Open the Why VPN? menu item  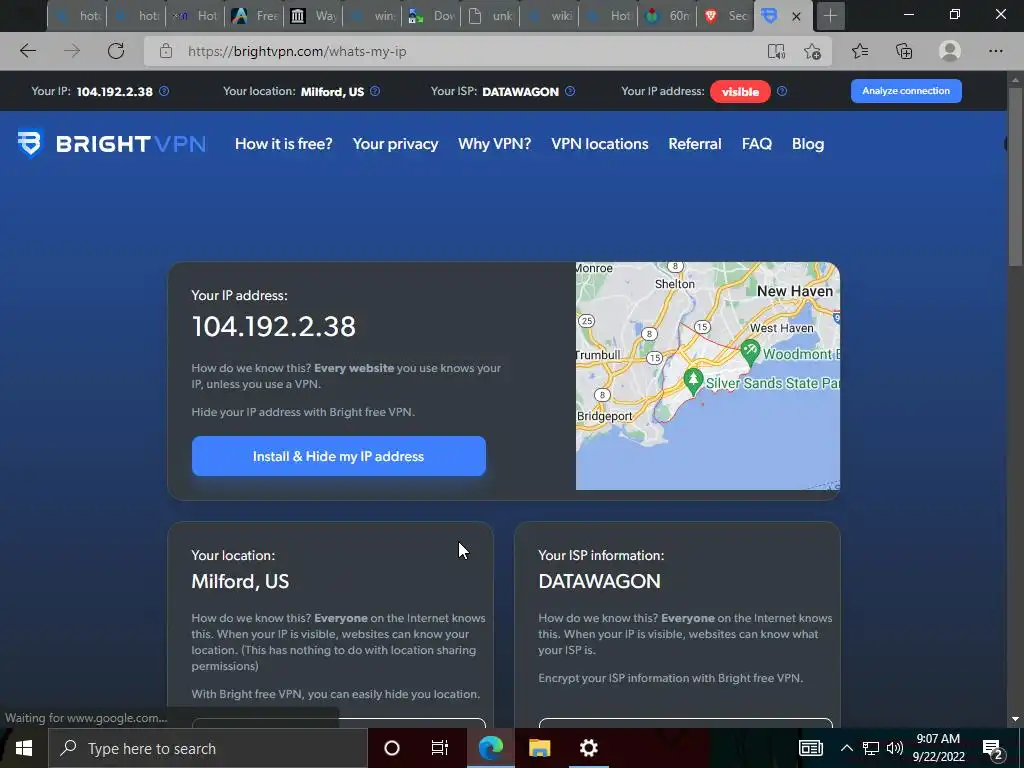coord(494,144)
